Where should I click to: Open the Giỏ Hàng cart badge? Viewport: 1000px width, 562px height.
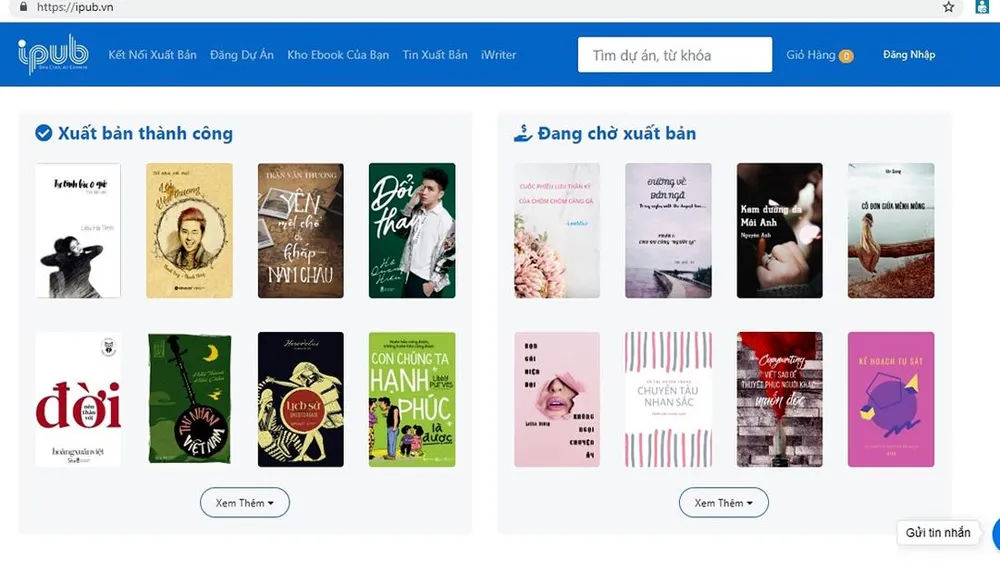[846, 56]
